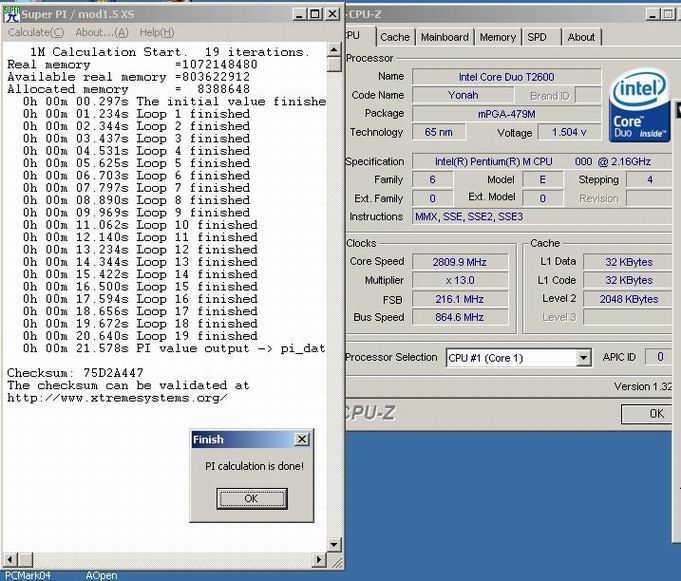Open the About menu in Super PI
The image size is (681, 581).
(x=102, y=33)
